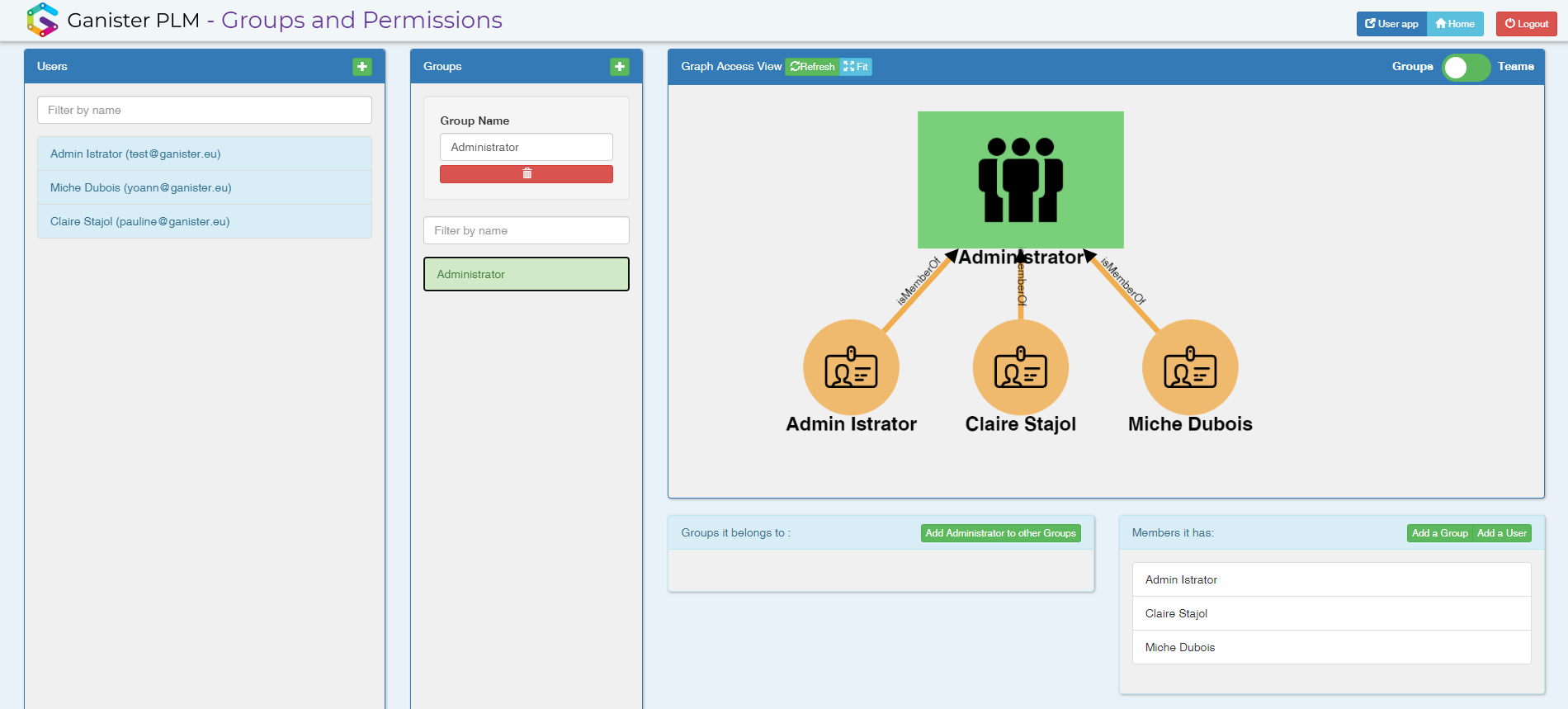1568x709 pixels.
Task: Add a new group with plus icon
Action: click(620, 67)
